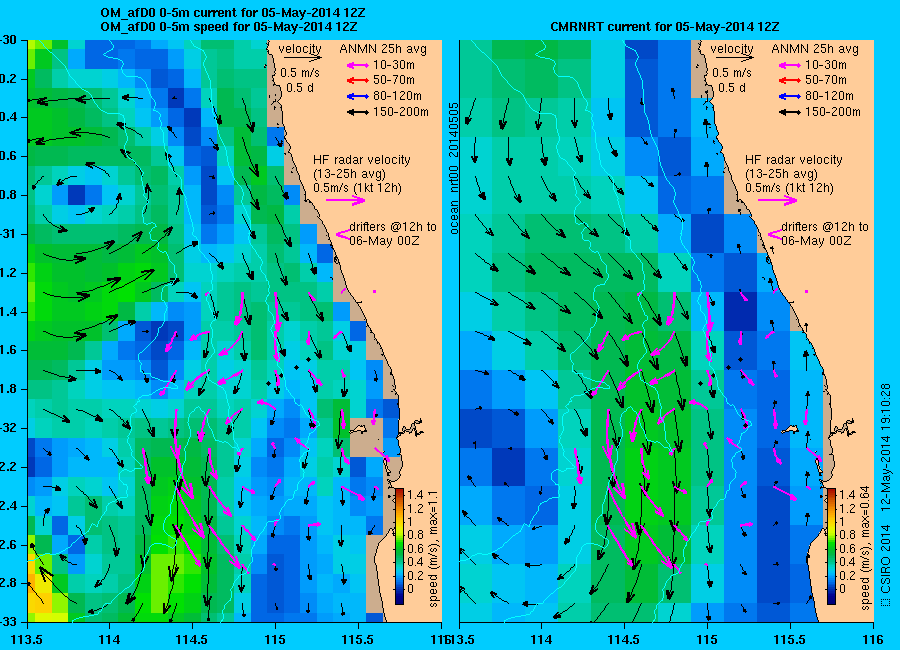Image resolution: width=900 pixels, height=650 pixels.
Task: Click the speed color bar with max=1.1
Action: [x=399, y=547]
